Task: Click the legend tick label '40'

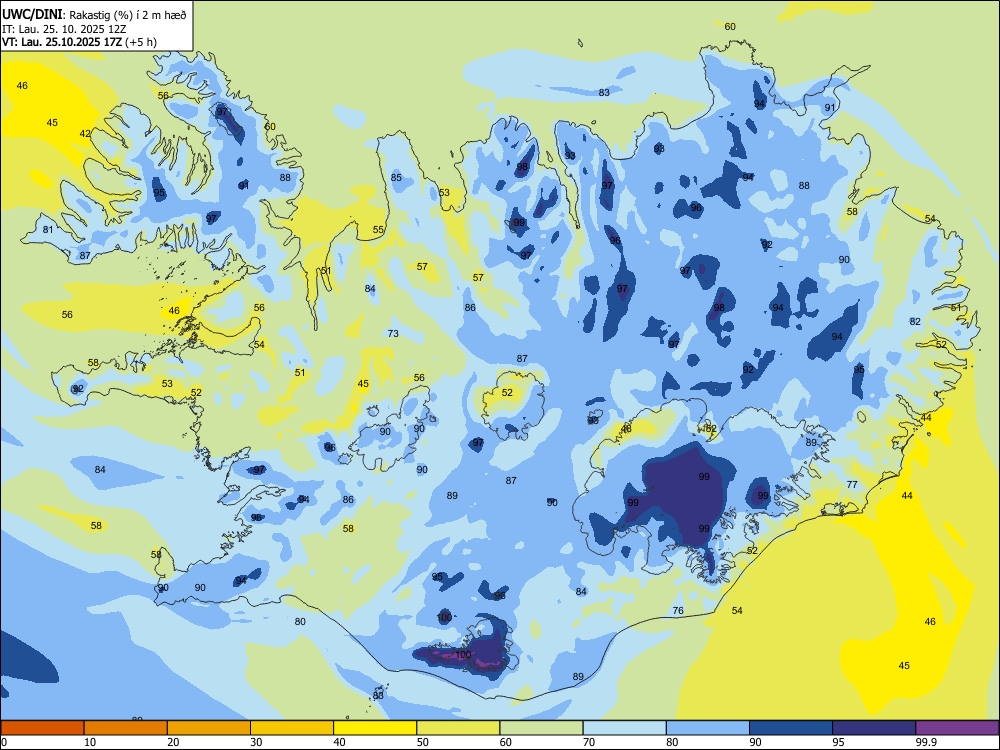Action: pos(340,742)
